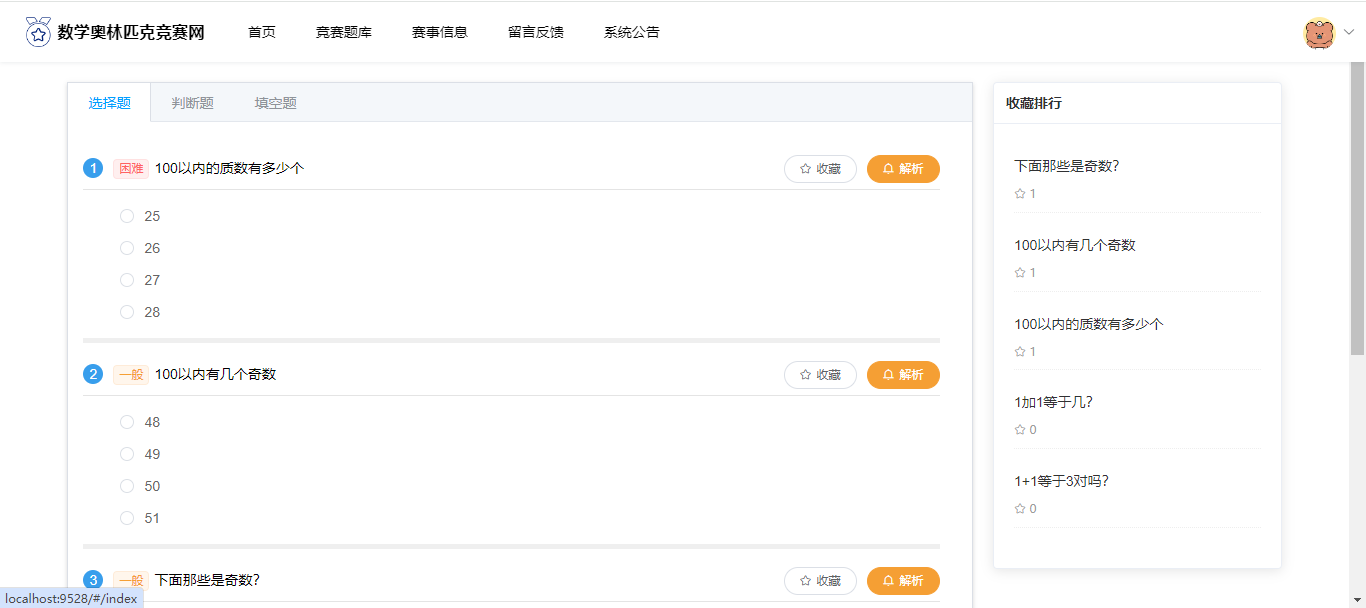The image size is (1366, 608).
Task: Click the site logo medal icon
Action: [38, 32]
